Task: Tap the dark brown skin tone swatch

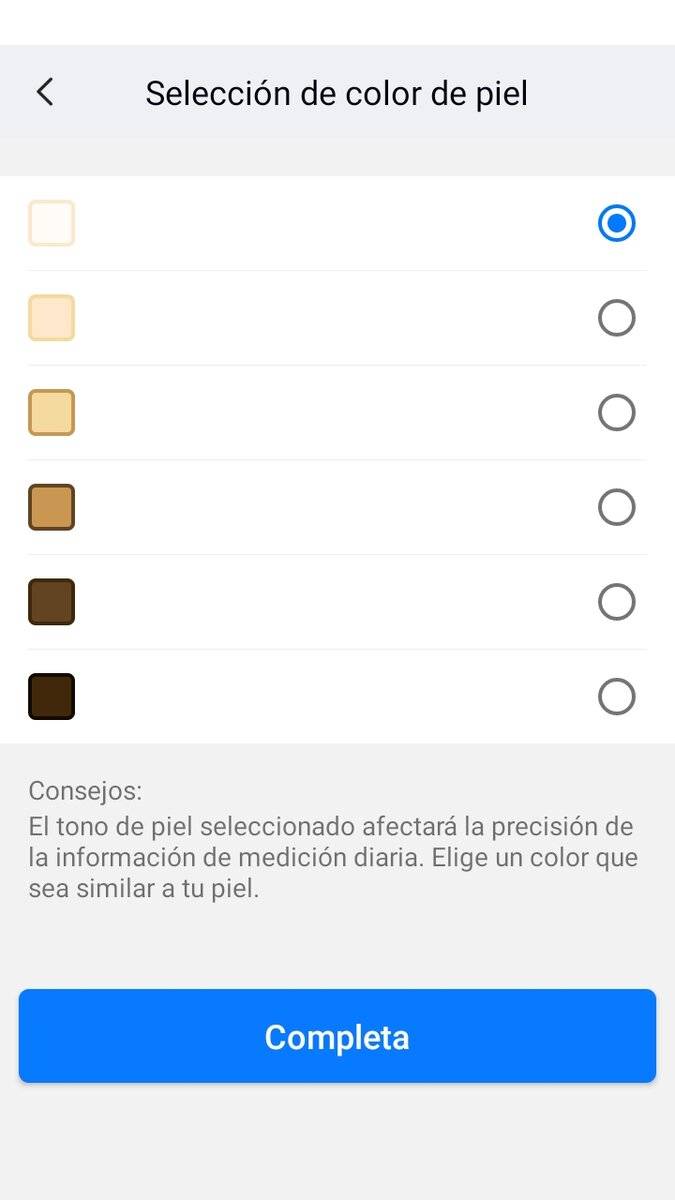Action: [x=51, y=602]
